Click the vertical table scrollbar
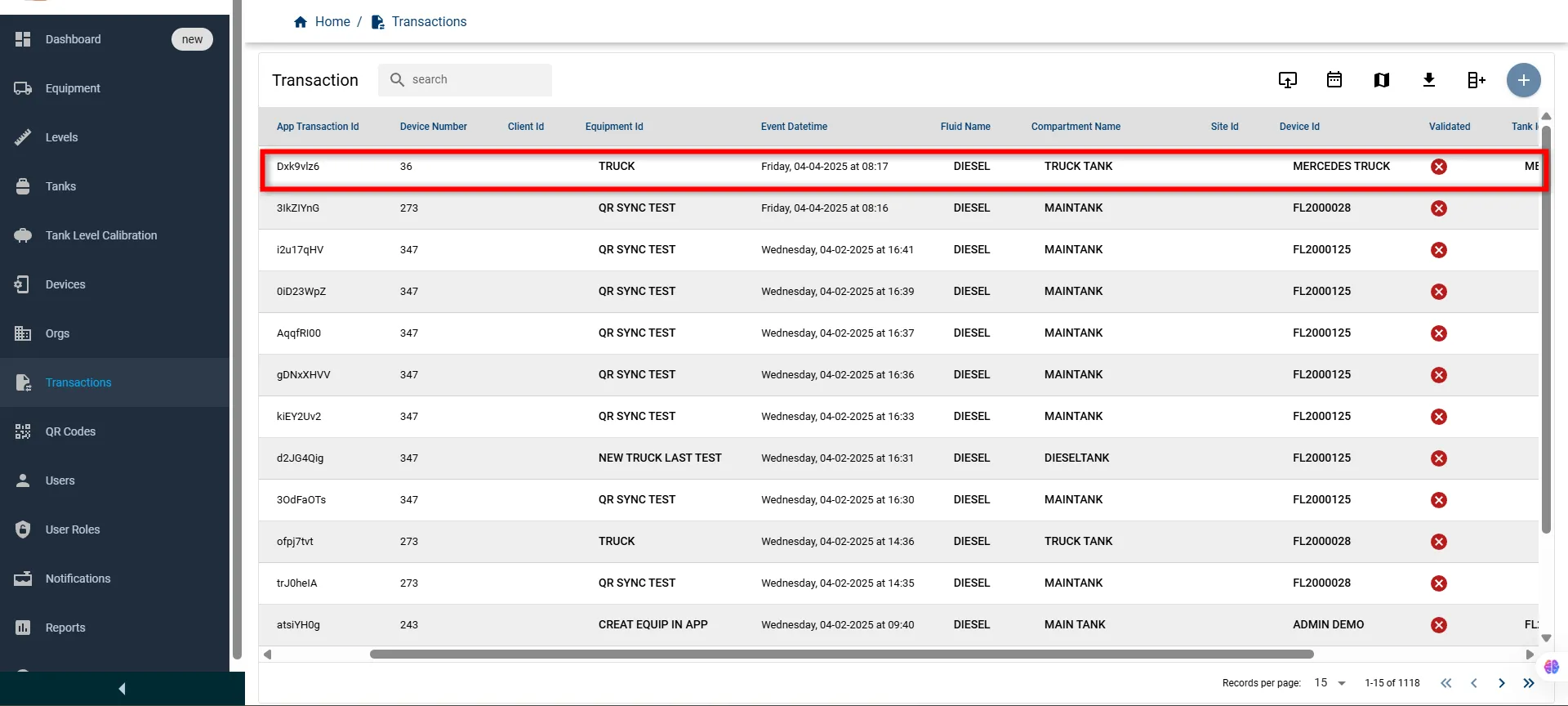Viewport: 1568px width, 706px height. click(x=1546, y=329)
